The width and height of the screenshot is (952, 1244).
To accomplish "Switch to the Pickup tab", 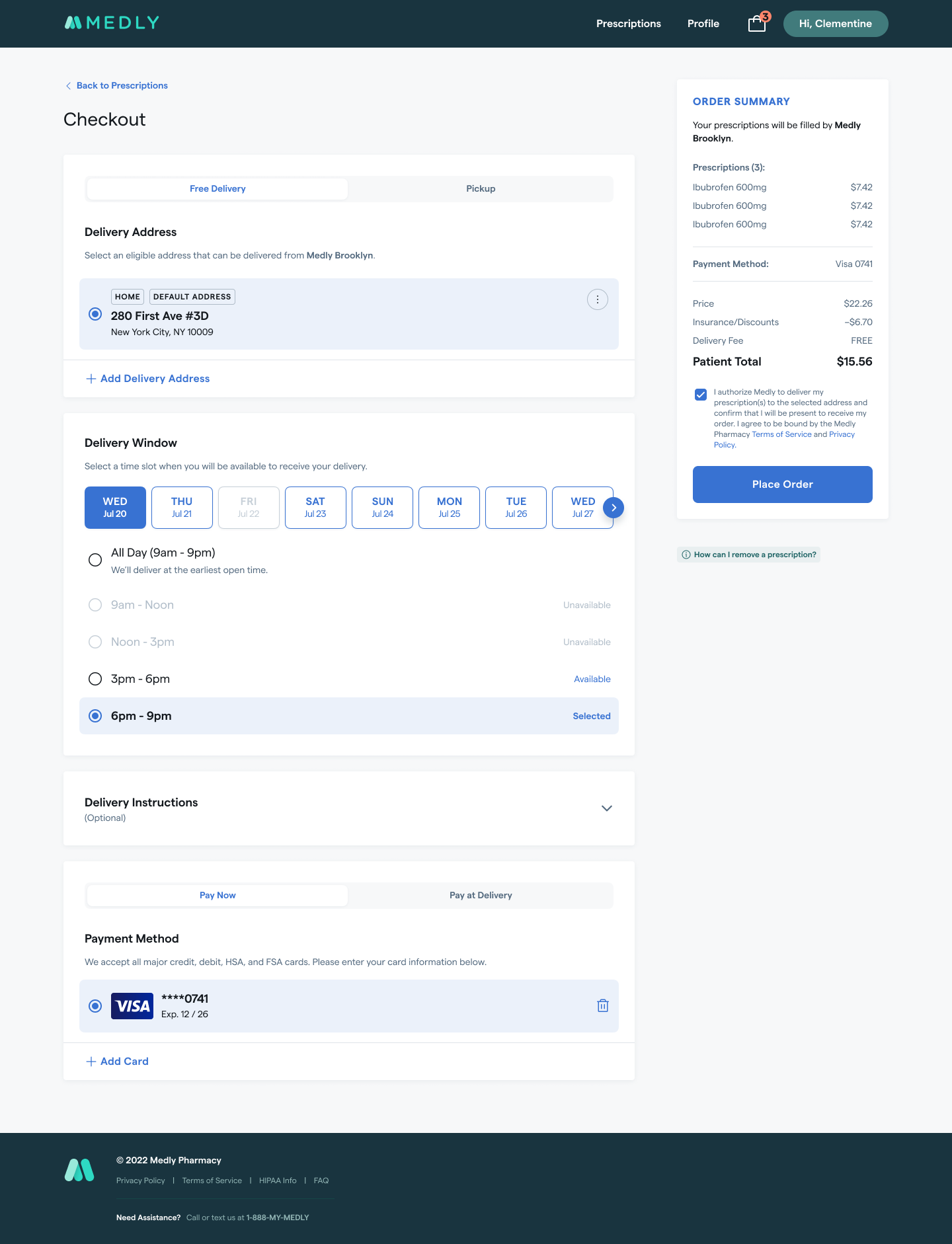I will tap(481, 188).
